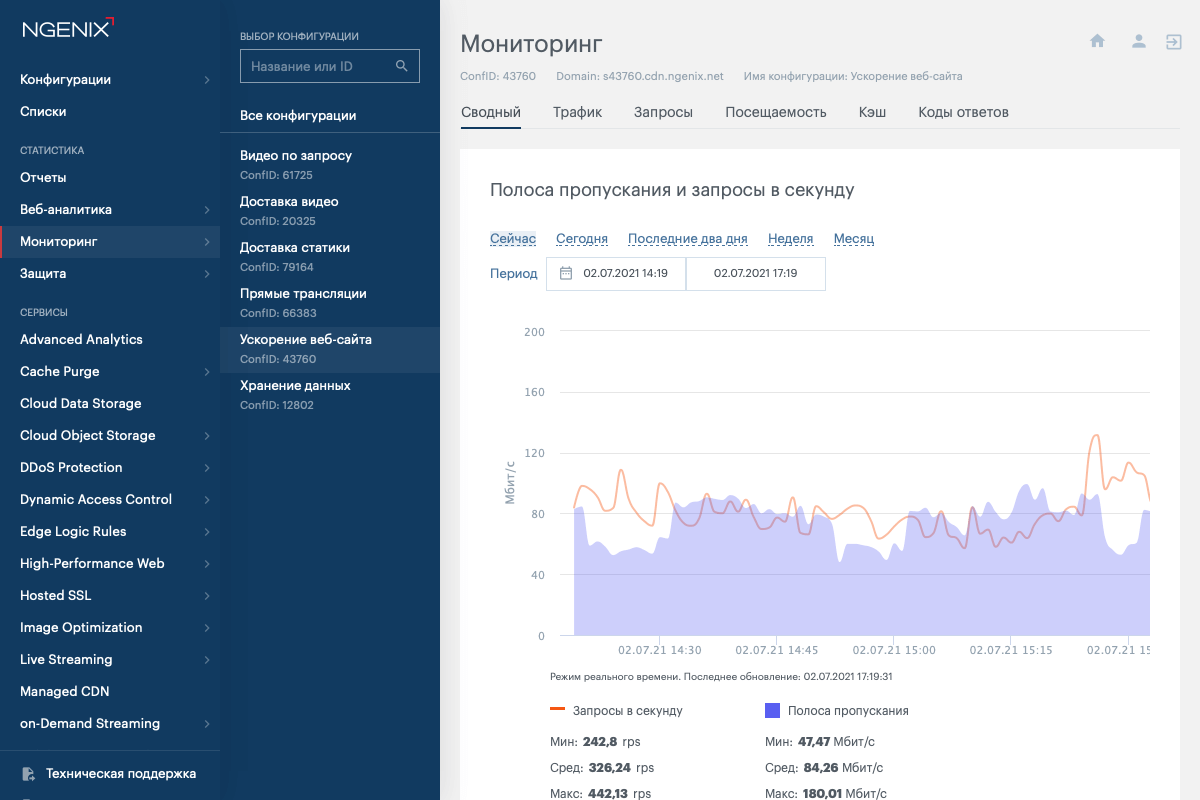Expand the Конфигурации menu chevron
The image size is (1200, 800).
coord(207,80)
